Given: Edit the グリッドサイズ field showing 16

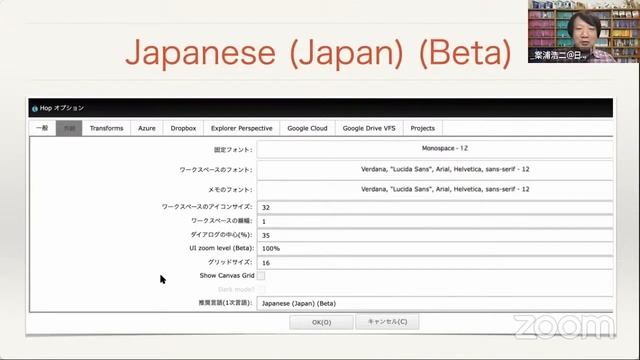Looking at the screenshot, I should tap(435, 262).
